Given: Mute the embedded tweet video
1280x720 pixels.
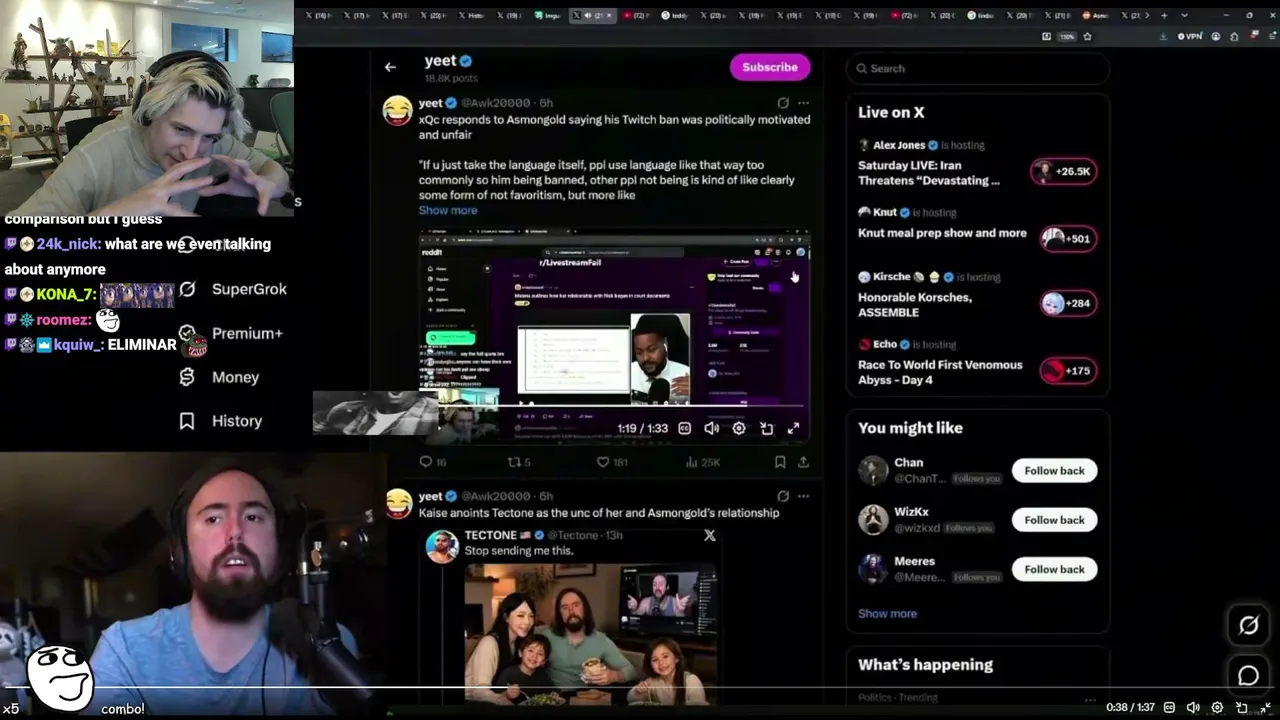Looking at the screenshot, I should pyautogui.click(x=712, y=428).
